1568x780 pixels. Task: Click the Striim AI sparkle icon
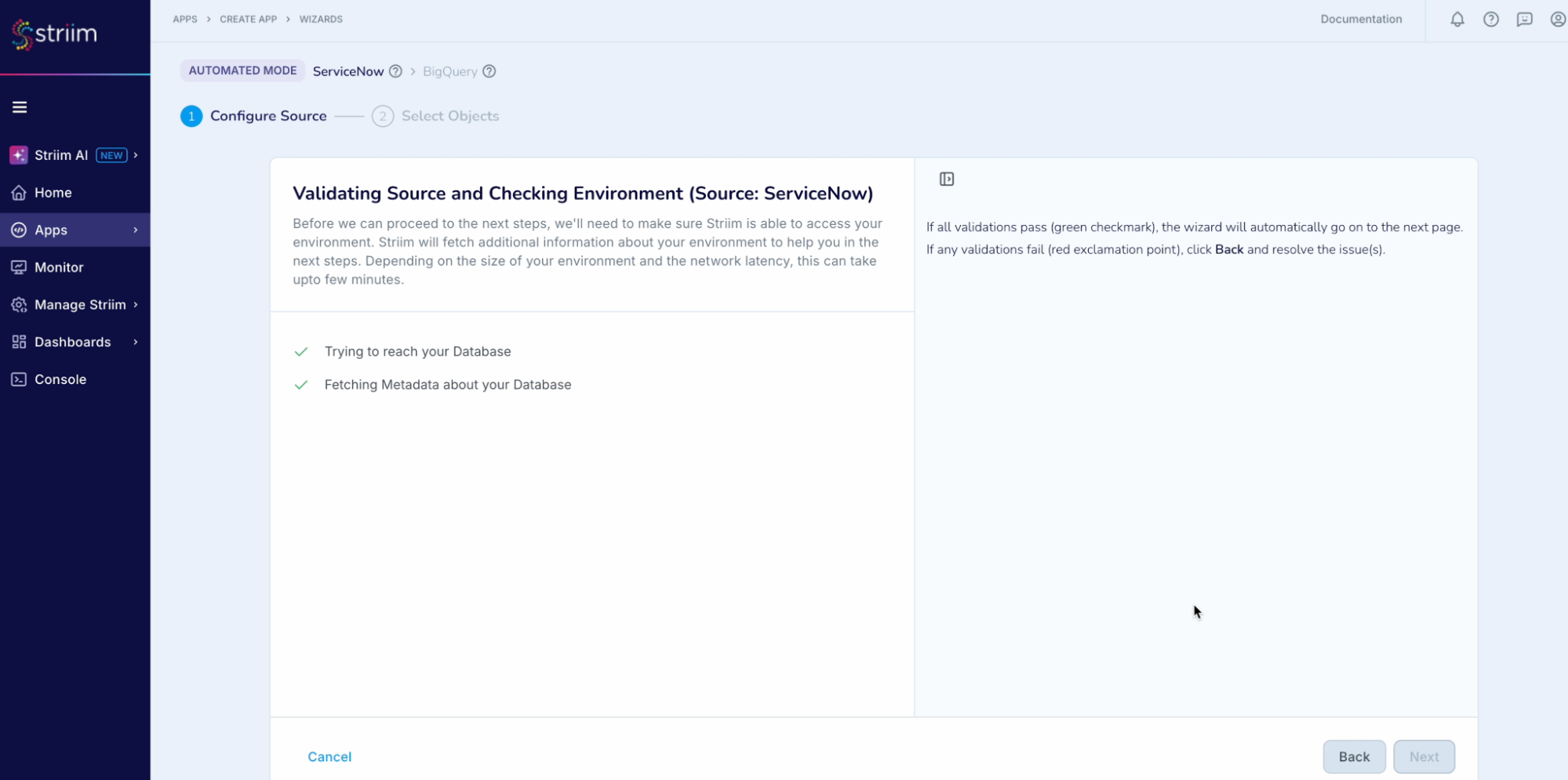click(19, 155)
